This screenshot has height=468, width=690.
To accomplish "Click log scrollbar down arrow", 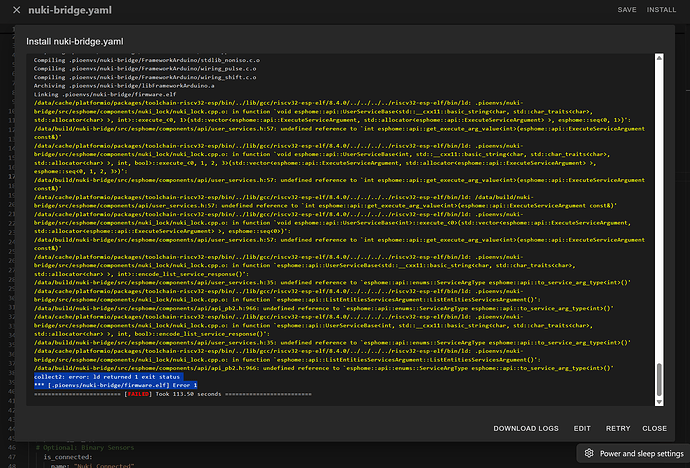I will (659, 402).
